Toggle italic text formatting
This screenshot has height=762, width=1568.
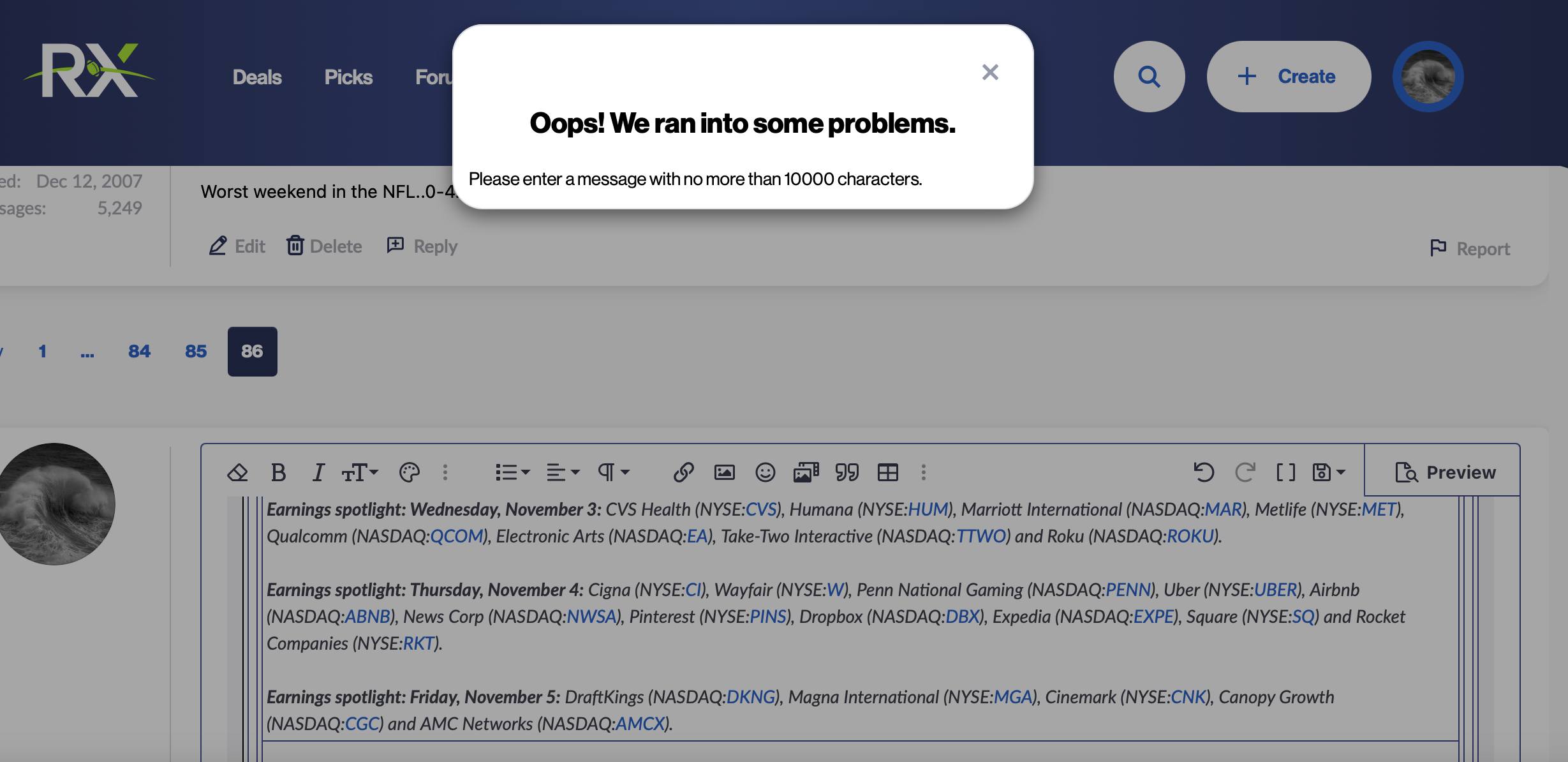318,472
